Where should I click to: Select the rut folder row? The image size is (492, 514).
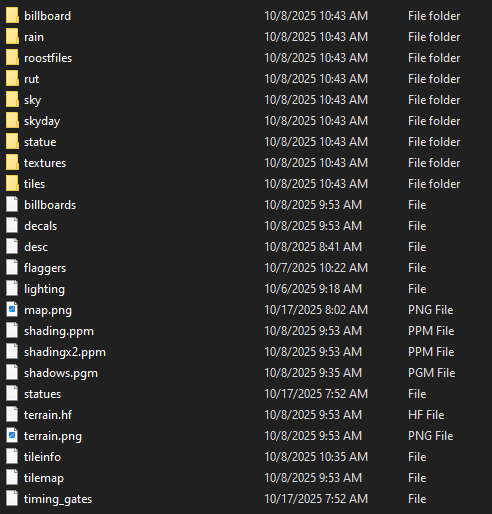pyautogui.click(x=246, y=79)
